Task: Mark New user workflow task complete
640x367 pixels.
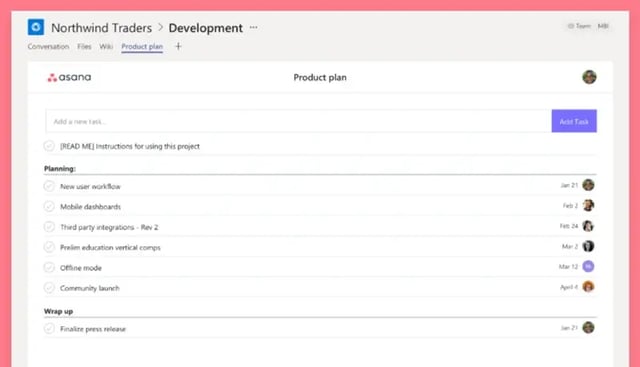Action: (49, 186)
